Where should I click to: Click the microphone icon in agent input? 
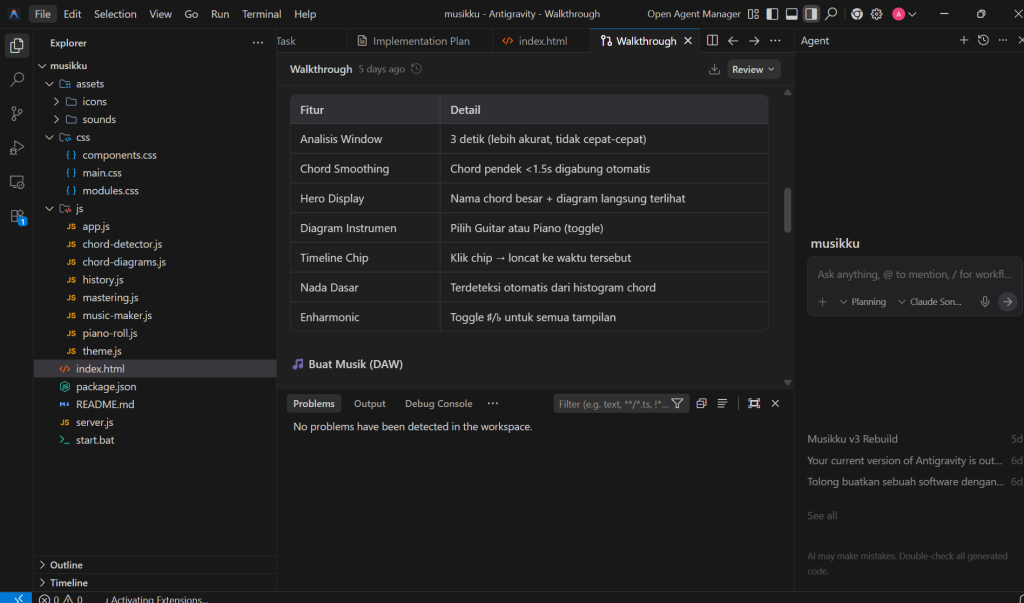click(x=985, y=302)
